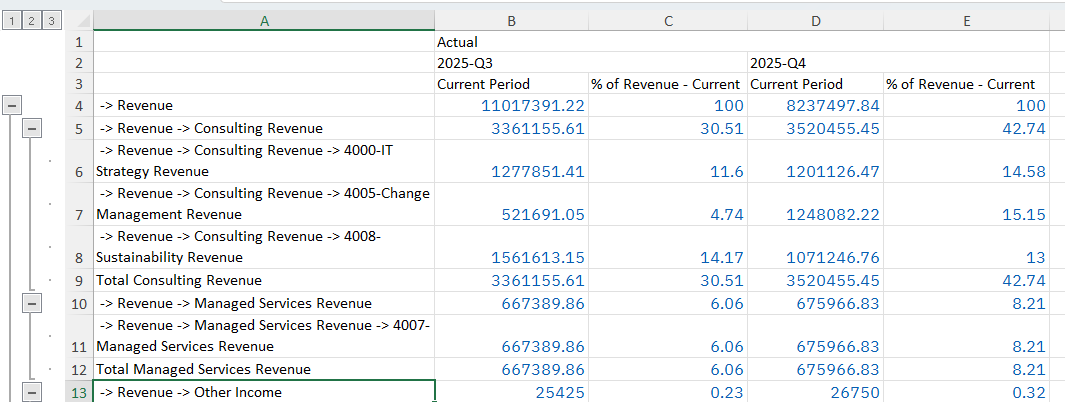Image resolution: width=1065 pixels, height=402 pixels.
Task: Collapse the Other Income group at row 13
Action: coord(32,392)
